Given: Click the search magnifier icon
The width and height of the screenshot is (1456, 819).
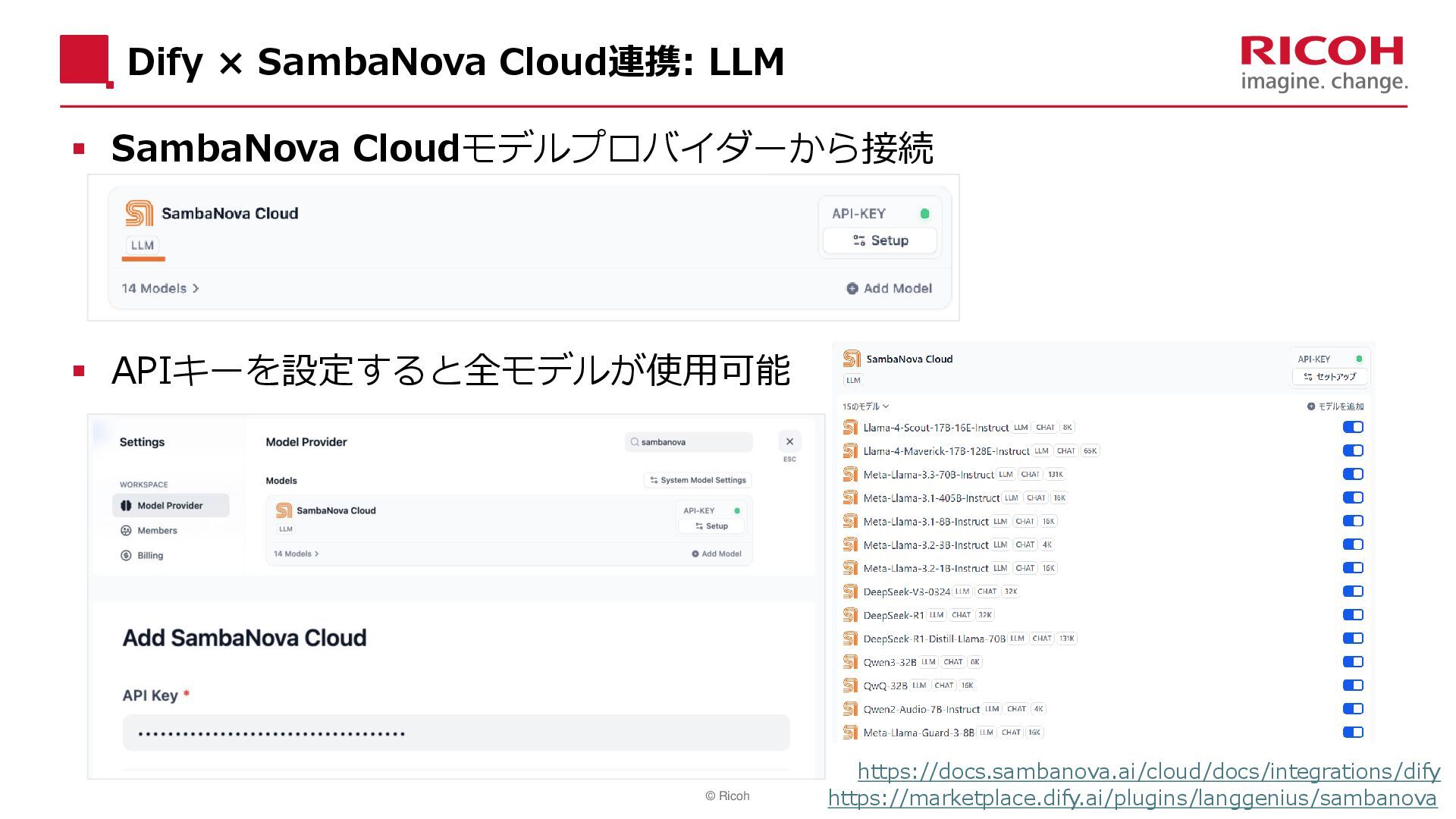Looking at the screenshot, I should pos(635,442).
